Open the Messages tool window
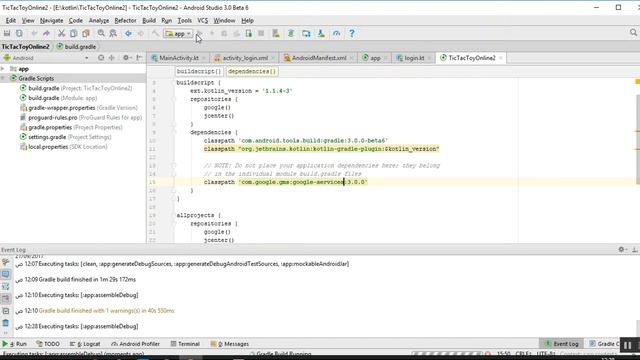This screenshot has height=360, width=640. coord(229,344)
